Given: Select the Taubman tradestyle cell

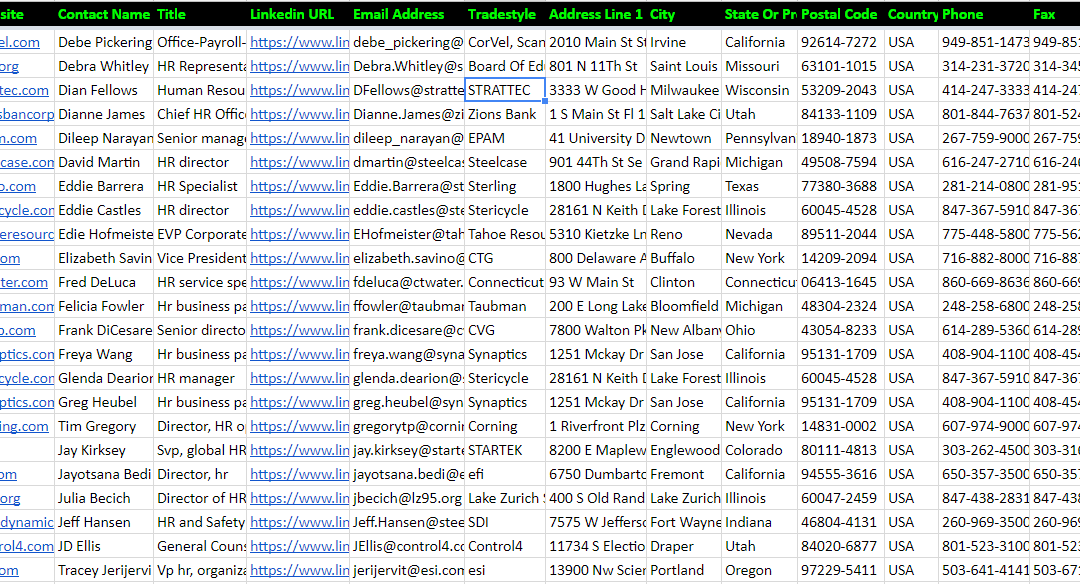Looking at the screenshot, I should [505, 306].
